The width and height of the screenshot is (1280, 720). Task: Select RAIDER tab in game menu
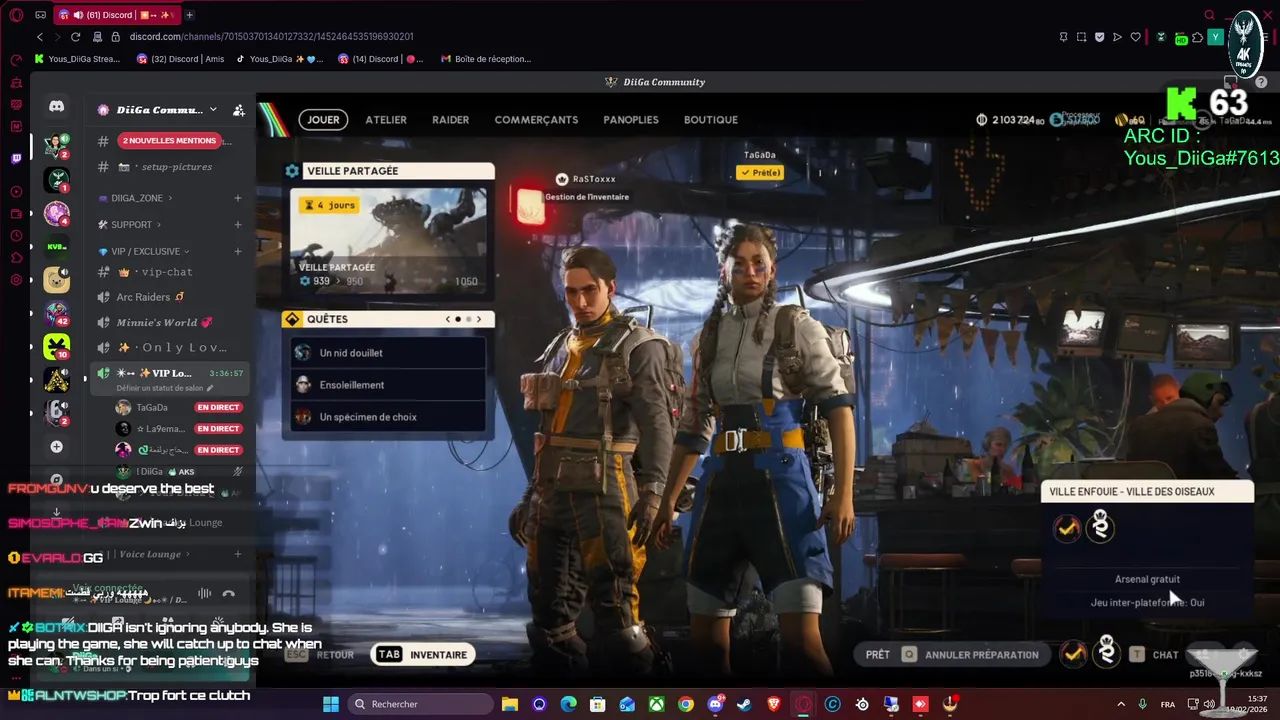point(450,120)
